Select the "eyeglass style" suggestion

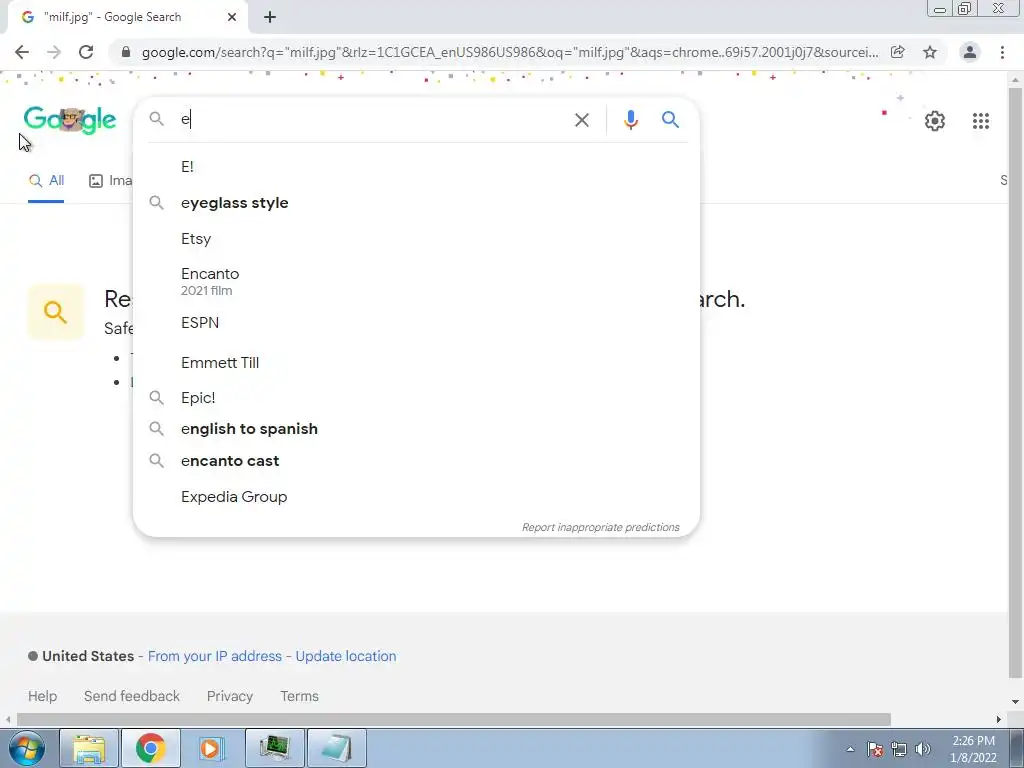(x=416, y=202)
